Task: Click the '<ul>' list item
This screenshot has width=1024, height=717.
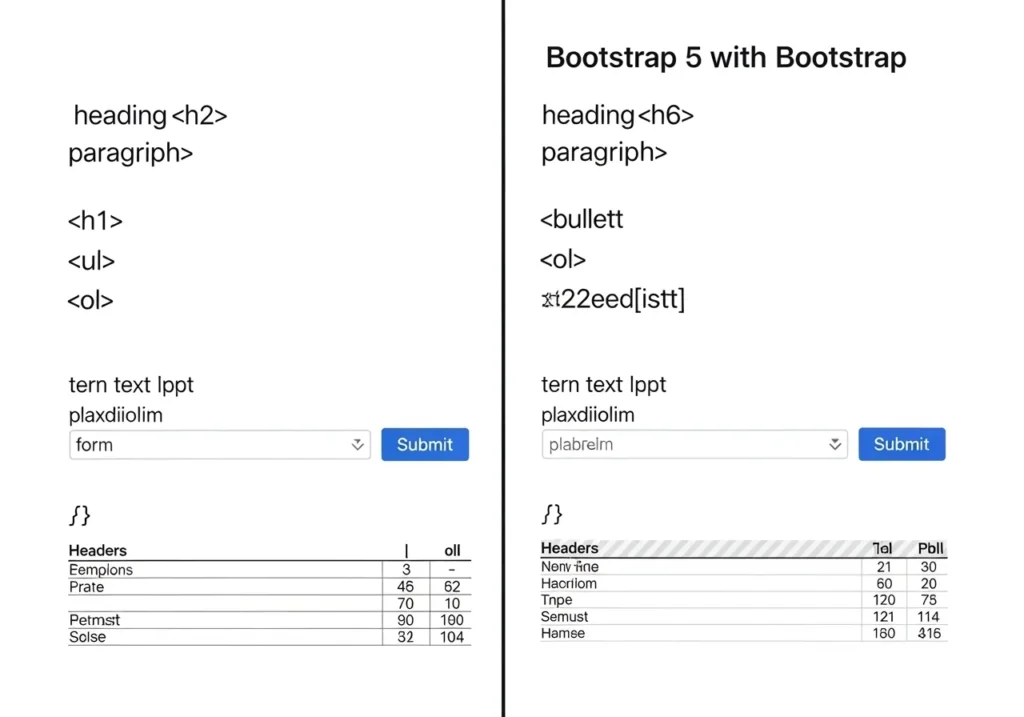Action: click(91, 261)
